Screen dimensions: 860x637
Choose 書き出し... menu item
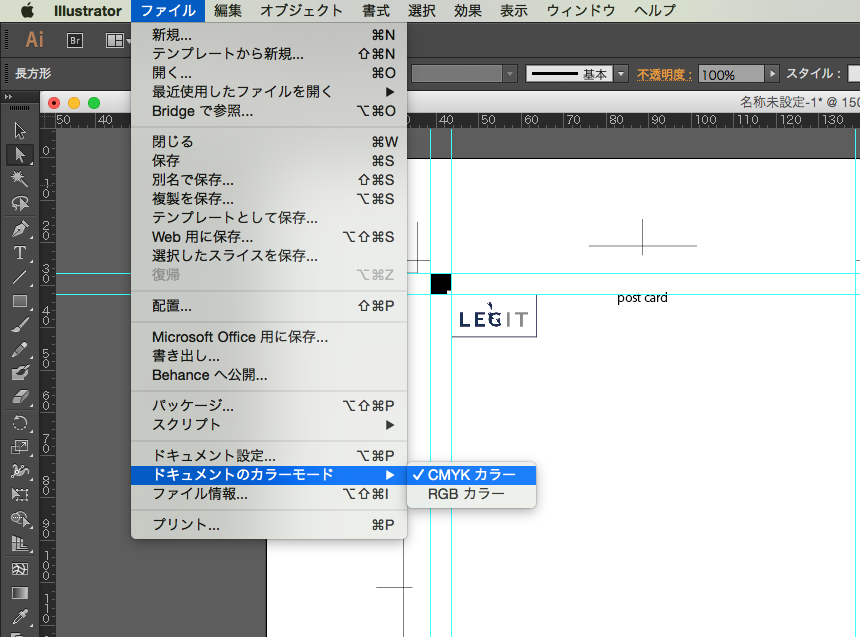(x=269, y=356)
